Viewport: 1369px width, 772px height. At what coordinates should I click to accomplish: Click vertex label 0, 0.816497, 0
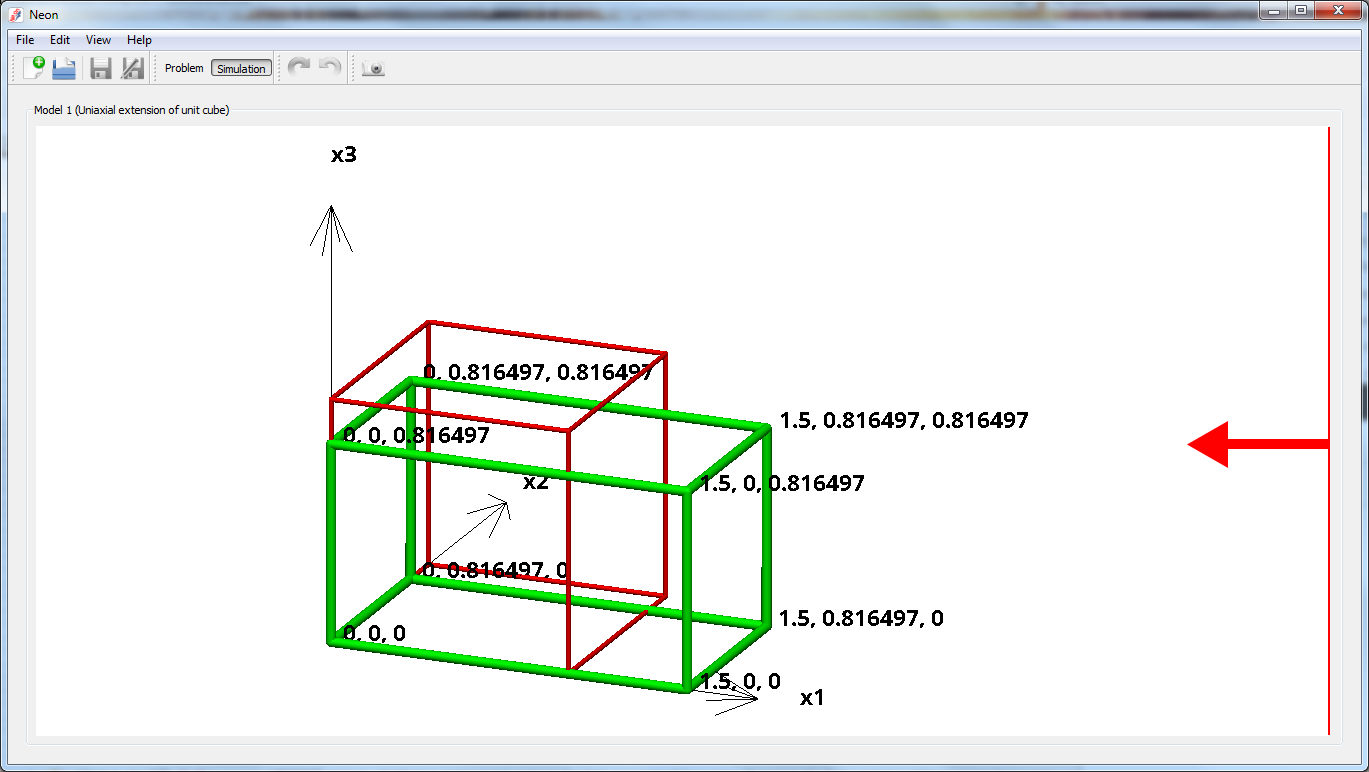click(496, 570)
